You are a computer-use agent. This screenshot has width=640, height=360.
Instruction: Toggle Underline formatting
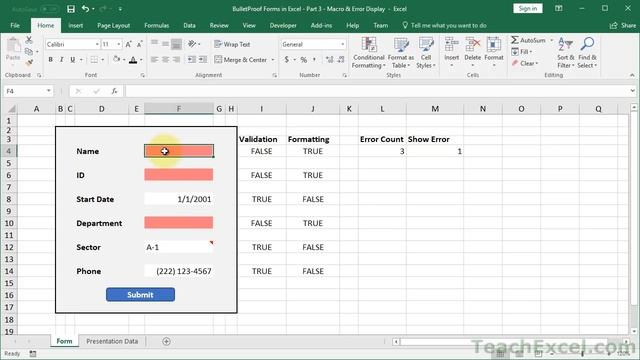(73, 60)
